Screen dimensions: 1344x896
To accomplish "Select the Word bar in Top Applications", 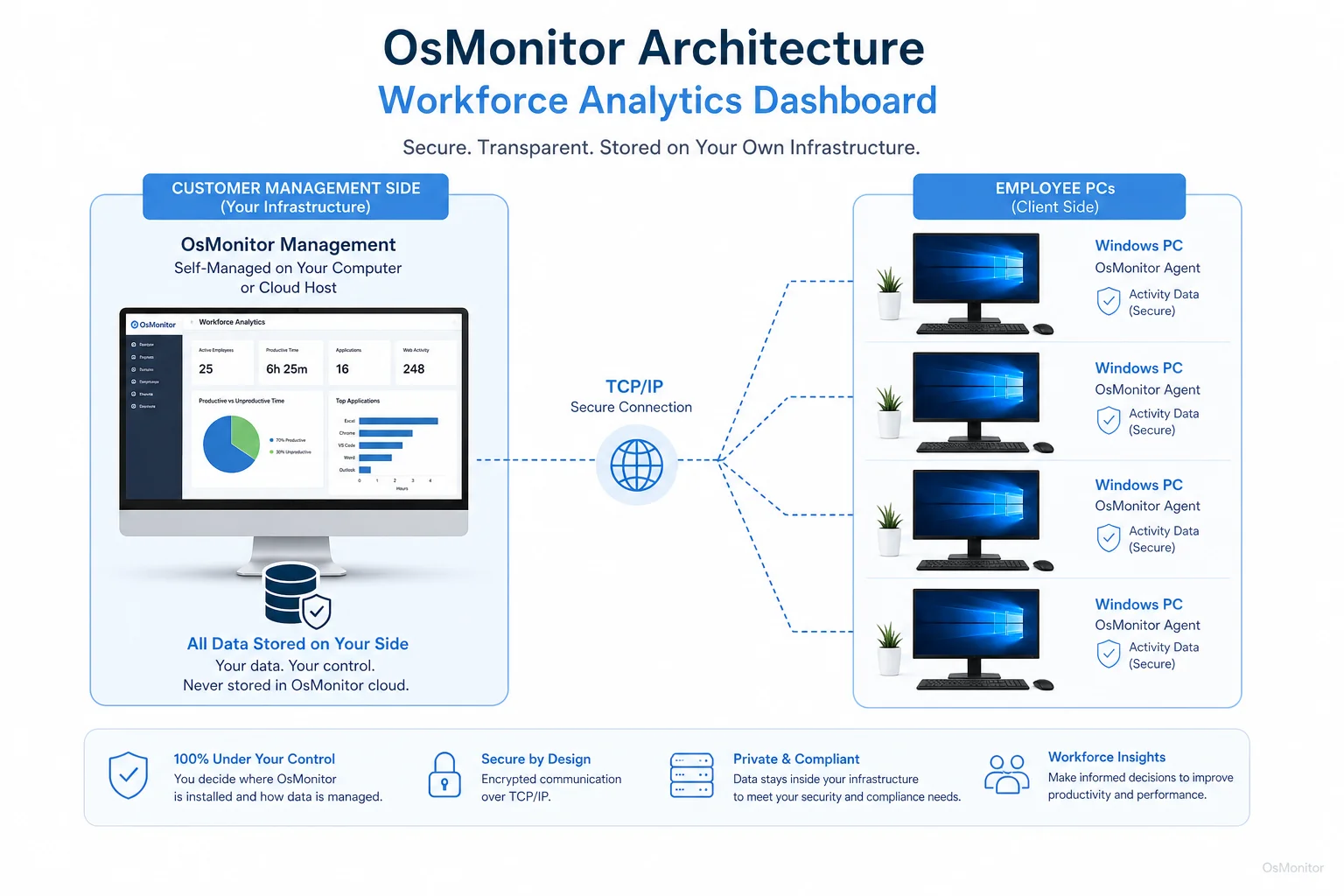I will [x=375, y=458].
